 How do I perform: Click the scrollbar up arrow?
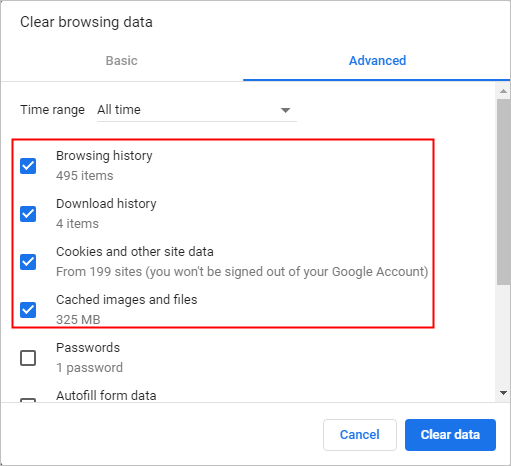pyautogui.click(x=503, y=91)
